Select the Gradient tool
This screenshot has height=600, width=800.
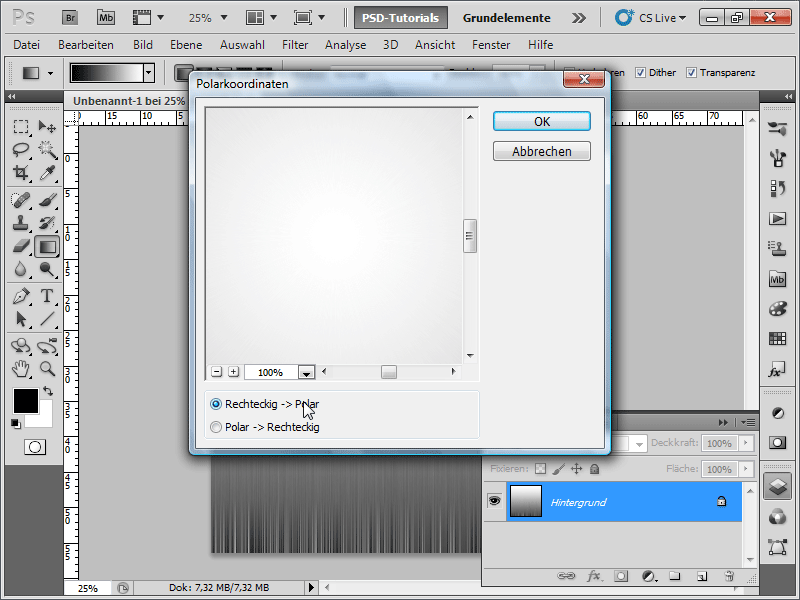(47, 247)
